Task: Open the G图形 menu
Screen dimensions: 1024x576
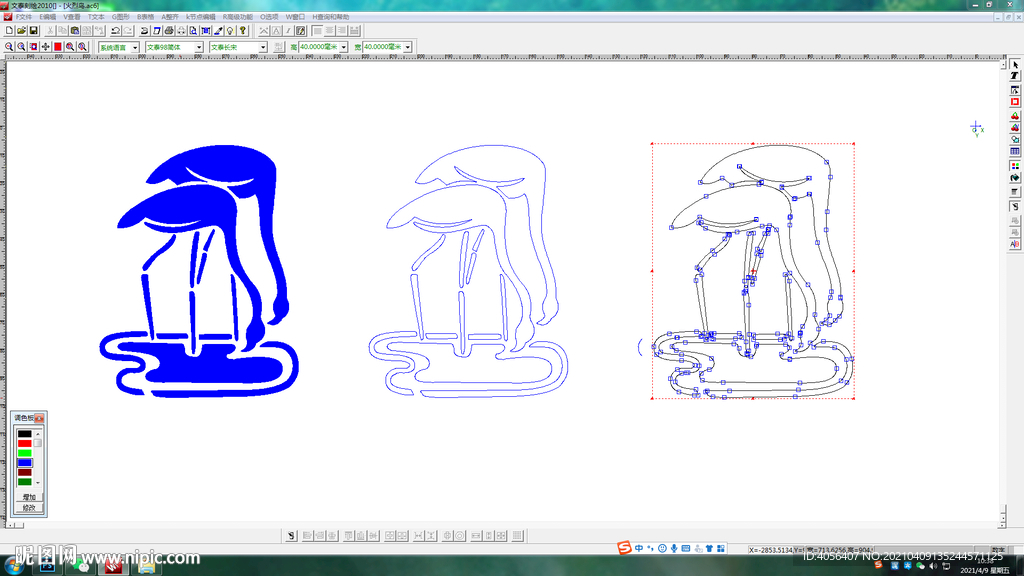Action: (120, 17)
